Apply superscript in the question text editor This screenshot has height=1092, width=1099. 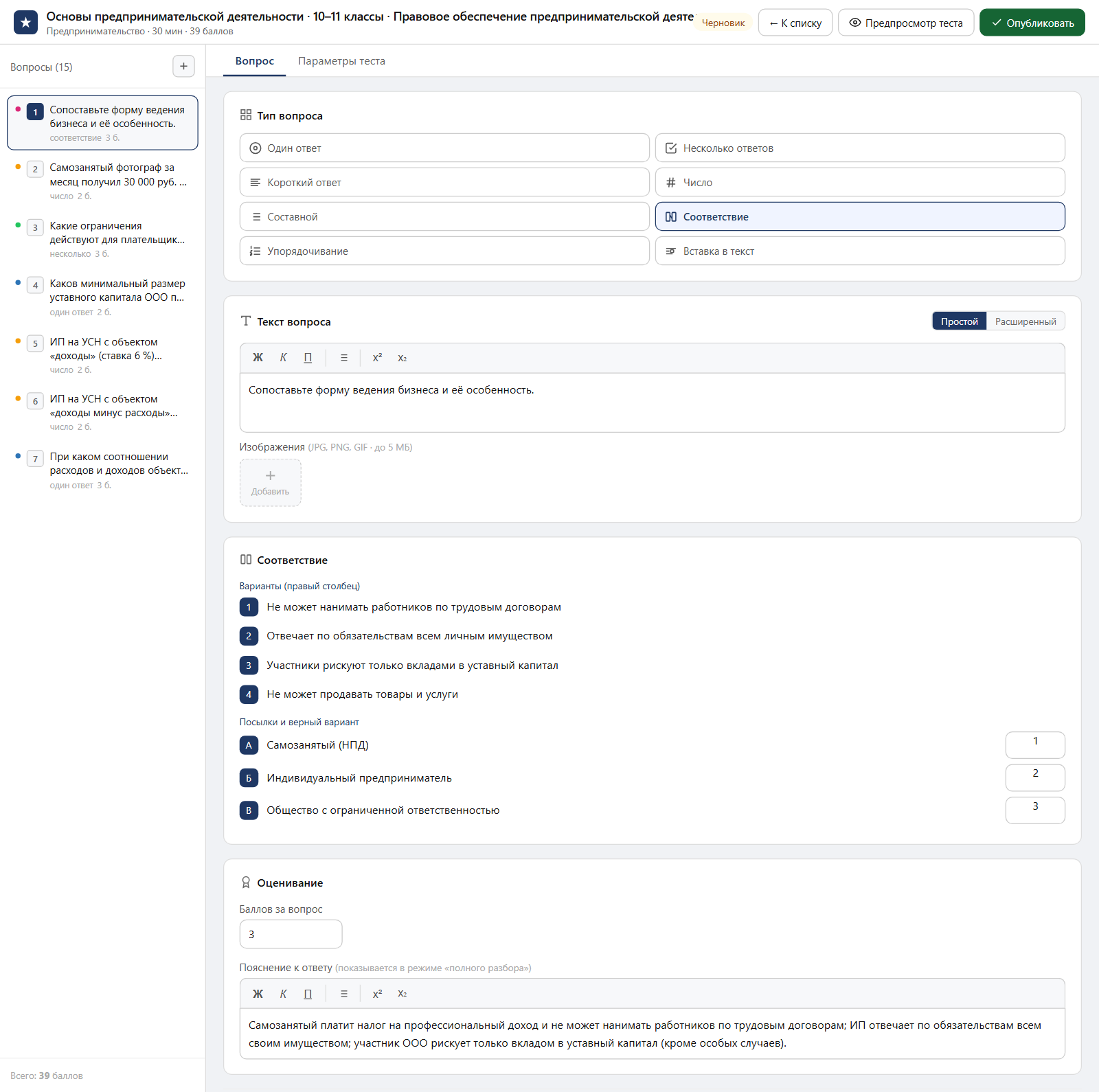click(377, 358)
